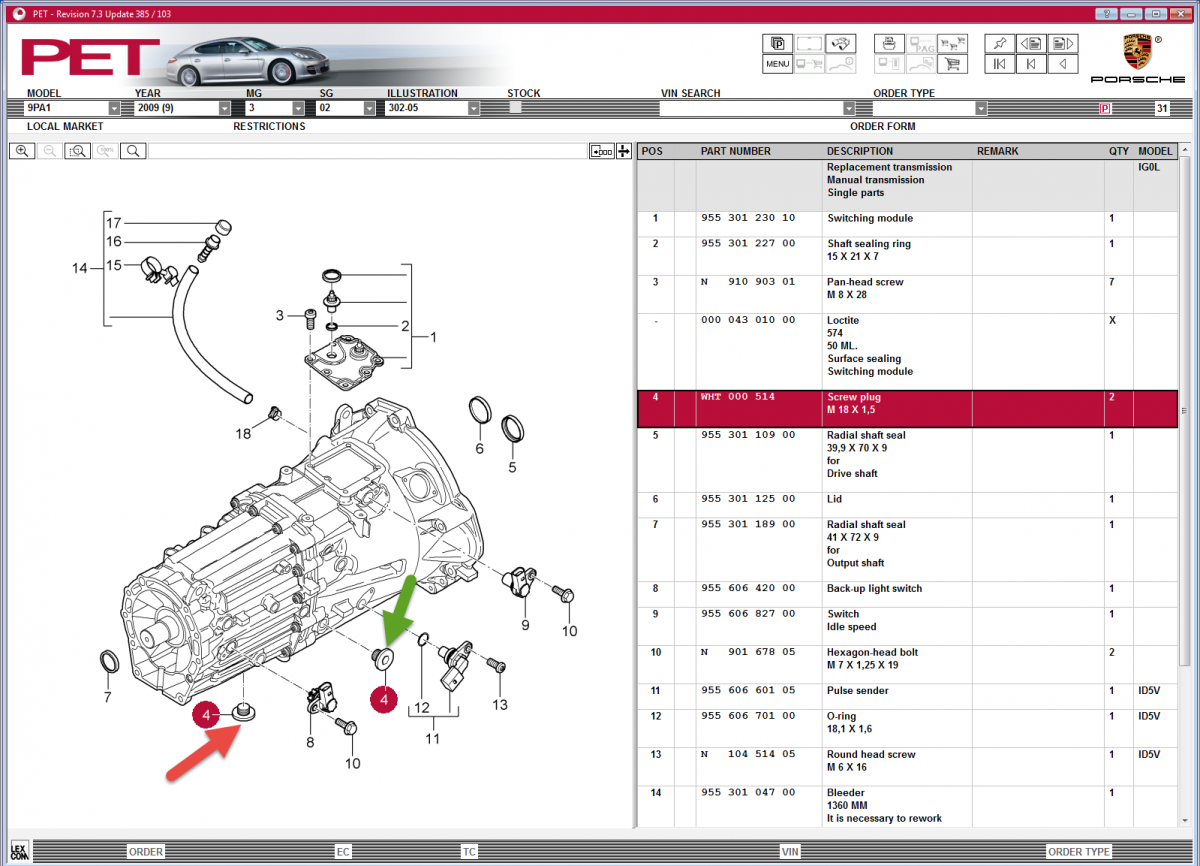Click the greyed 100% zoom icon
This screenshot has width=1200, height=866.
click(105, 151)
